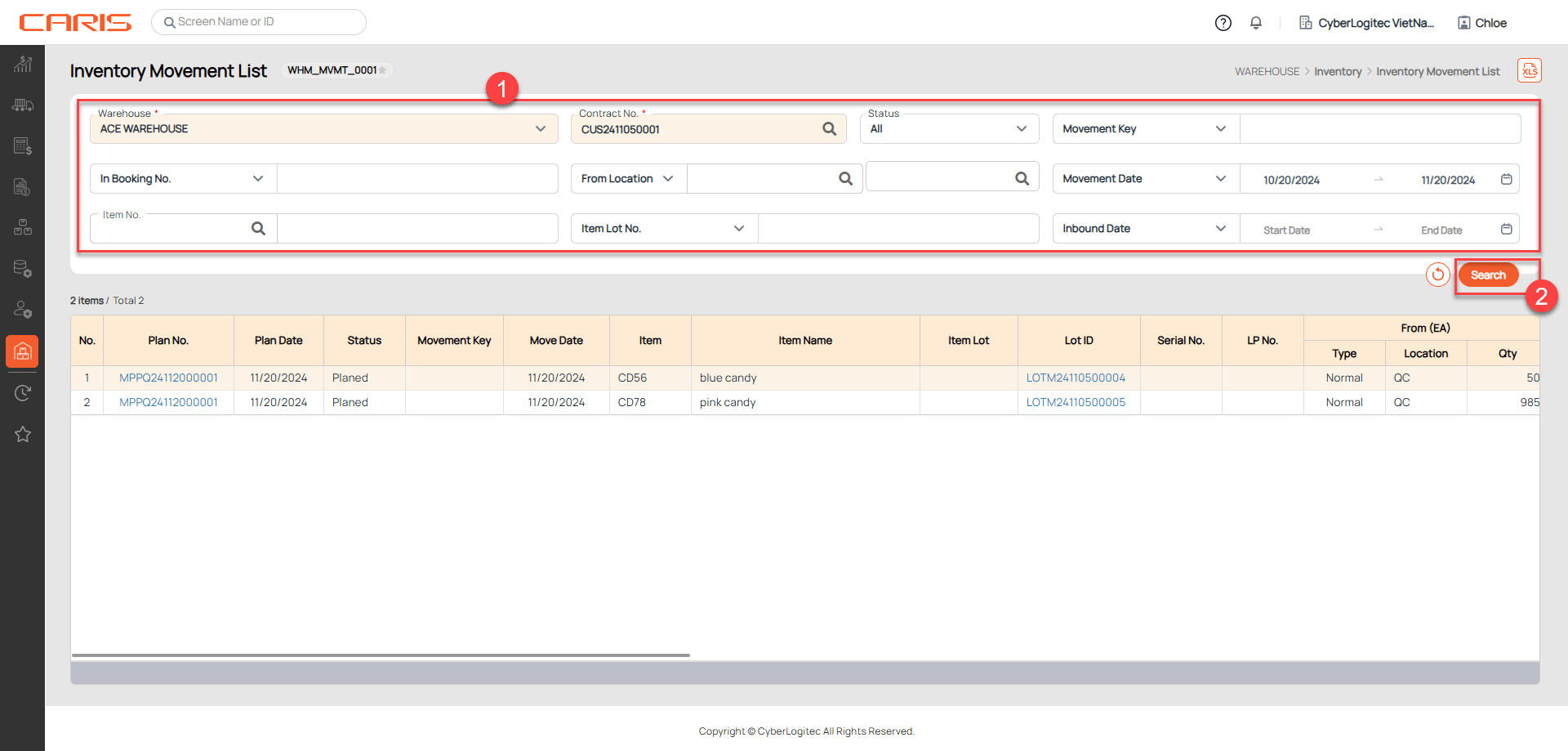Screen dimensions: 1568x751
Task: Open lot link LOTM24110500004
Action: coord(1076,378)
